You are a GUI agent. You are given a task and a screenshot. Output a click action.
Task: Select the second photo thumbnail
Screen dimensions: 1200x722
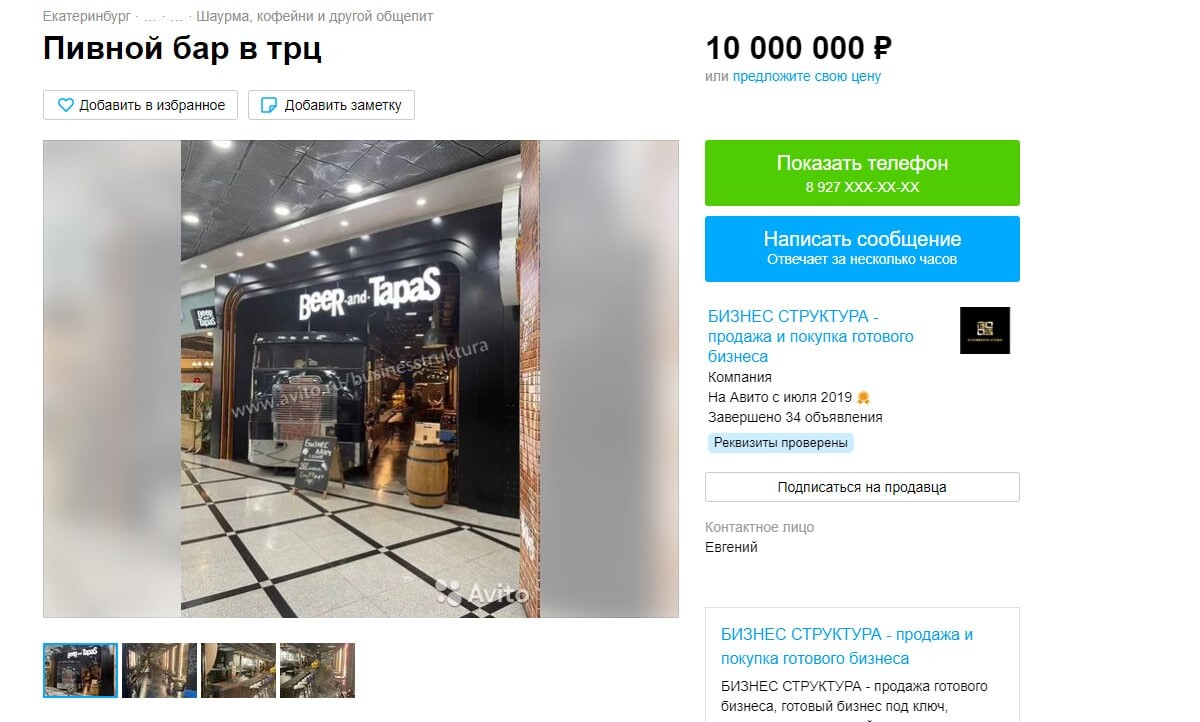point(159,670)
